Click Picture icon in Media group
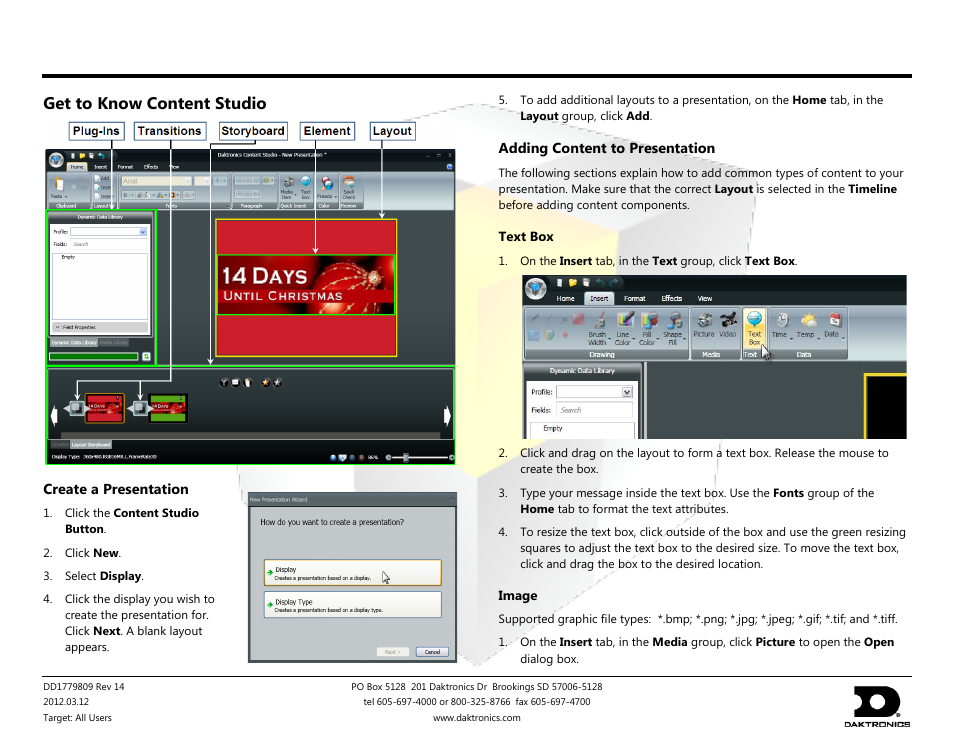 click(x=704, y=325)
